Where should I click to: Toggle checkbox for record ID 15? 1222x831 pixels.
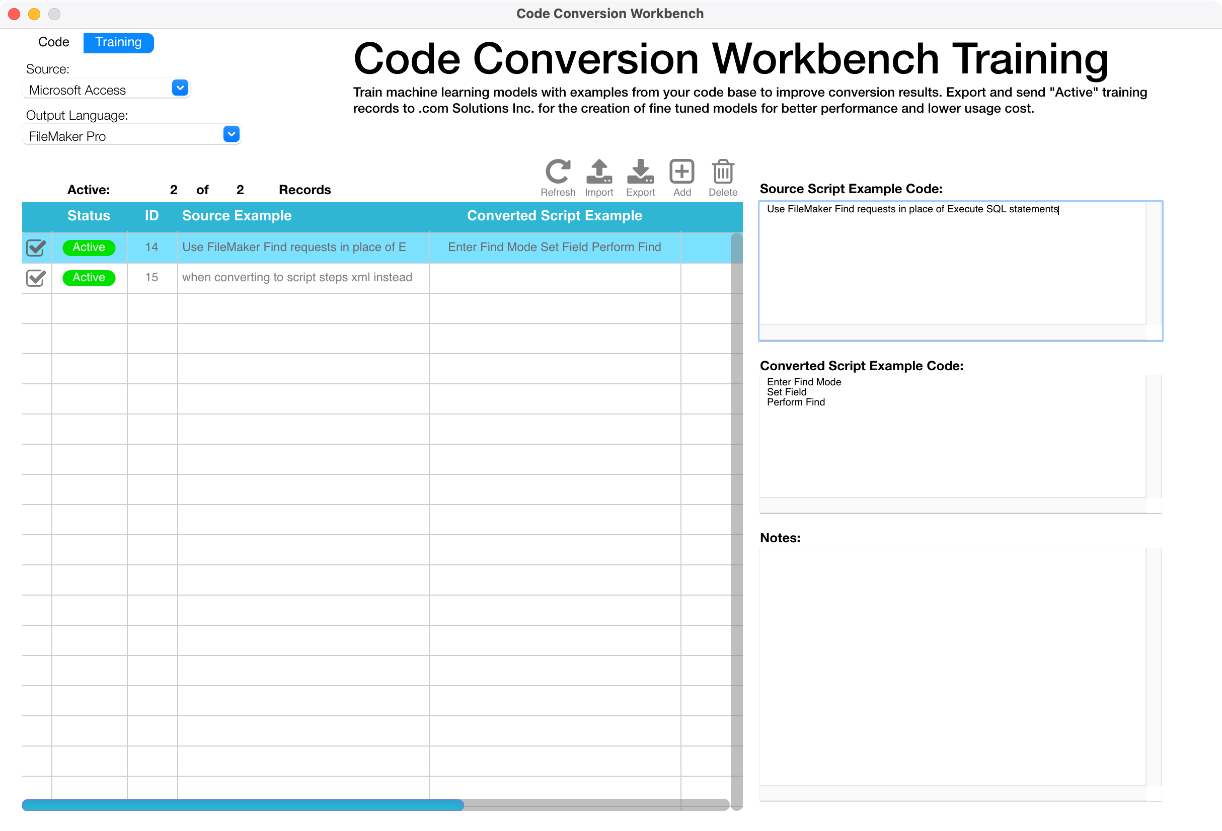[36, 278]
